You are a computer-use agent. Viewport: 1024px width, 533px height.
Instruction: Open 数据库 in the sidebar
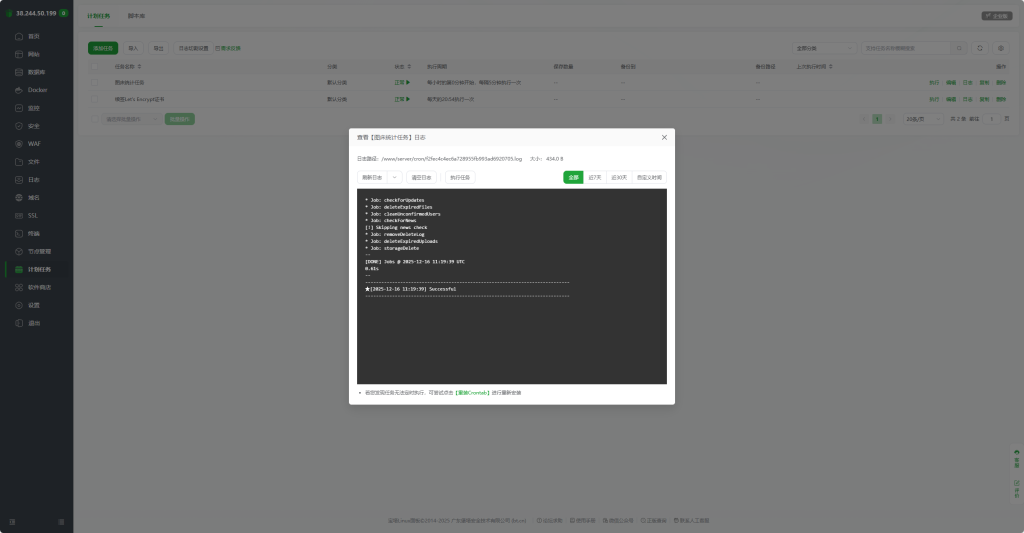[36, 72]
